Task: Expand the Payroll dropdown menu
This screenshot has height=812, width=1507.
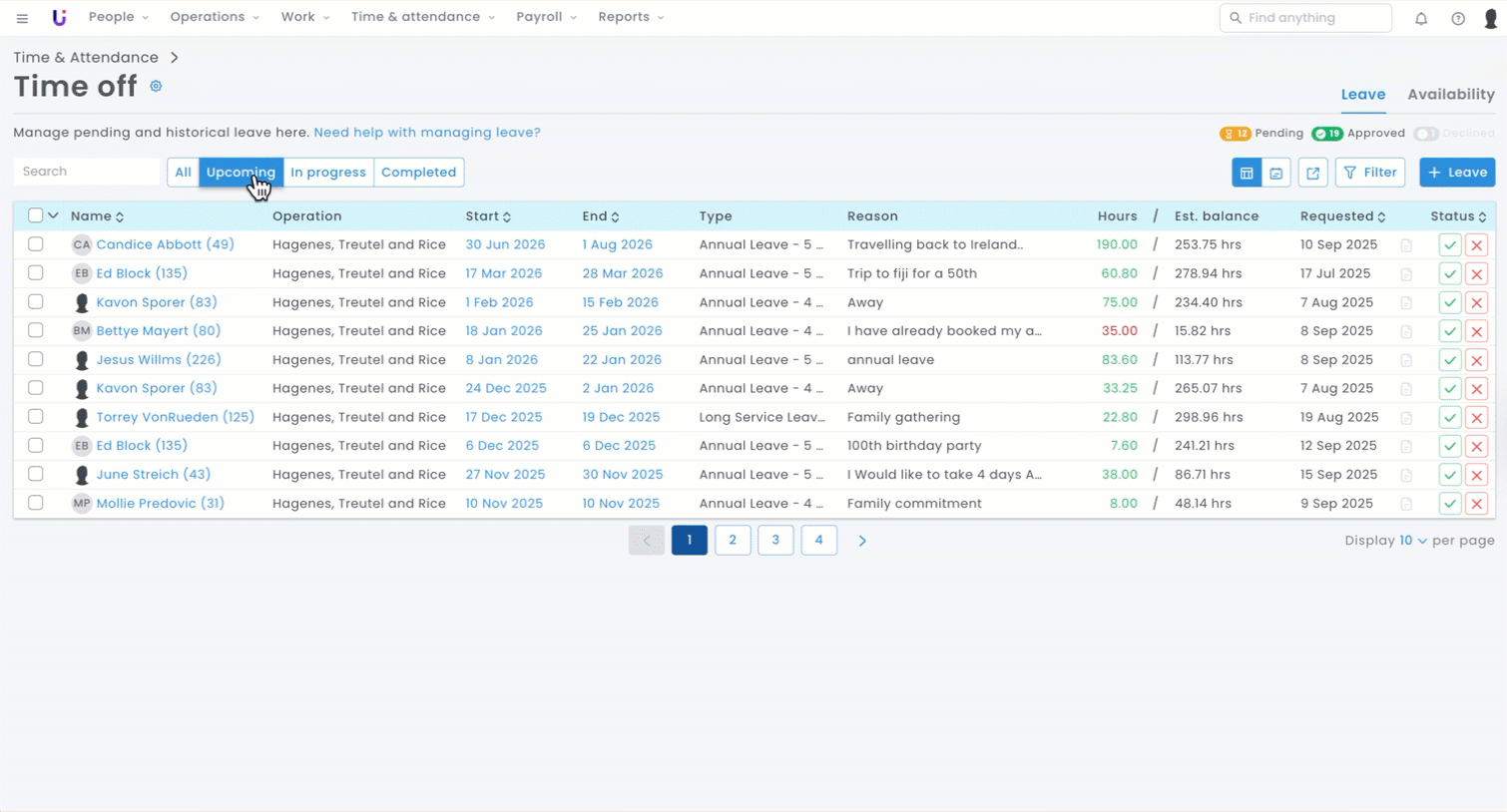Action: coord(545,17)
